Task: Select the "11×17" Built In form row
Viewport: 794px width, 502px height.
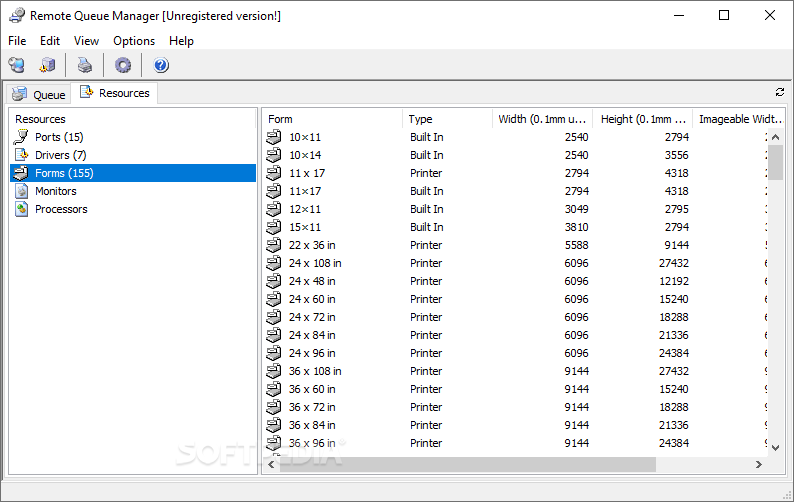Action: click(x=515, y=191)
